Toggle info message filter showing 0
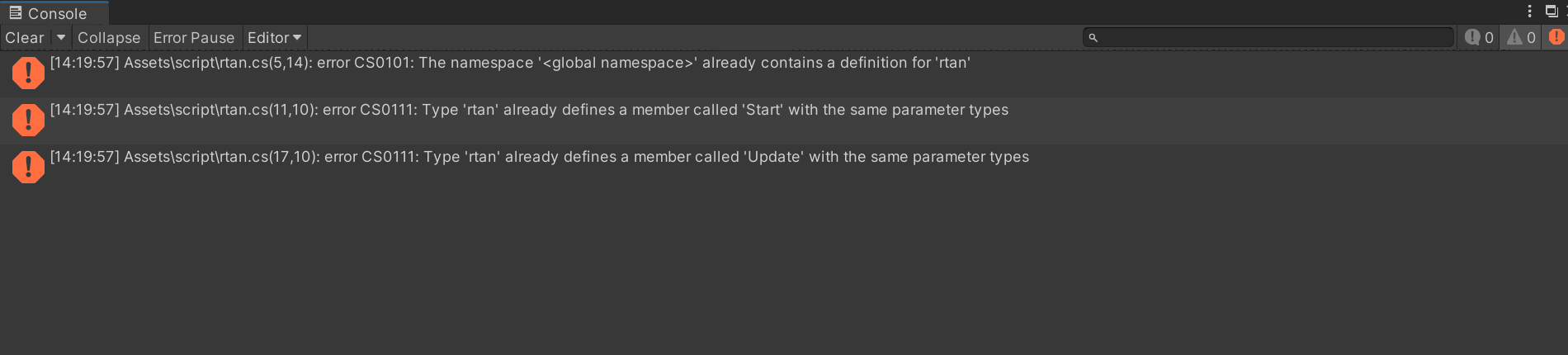Viewport: 1568px width, 355px height. click(1479, 37)
